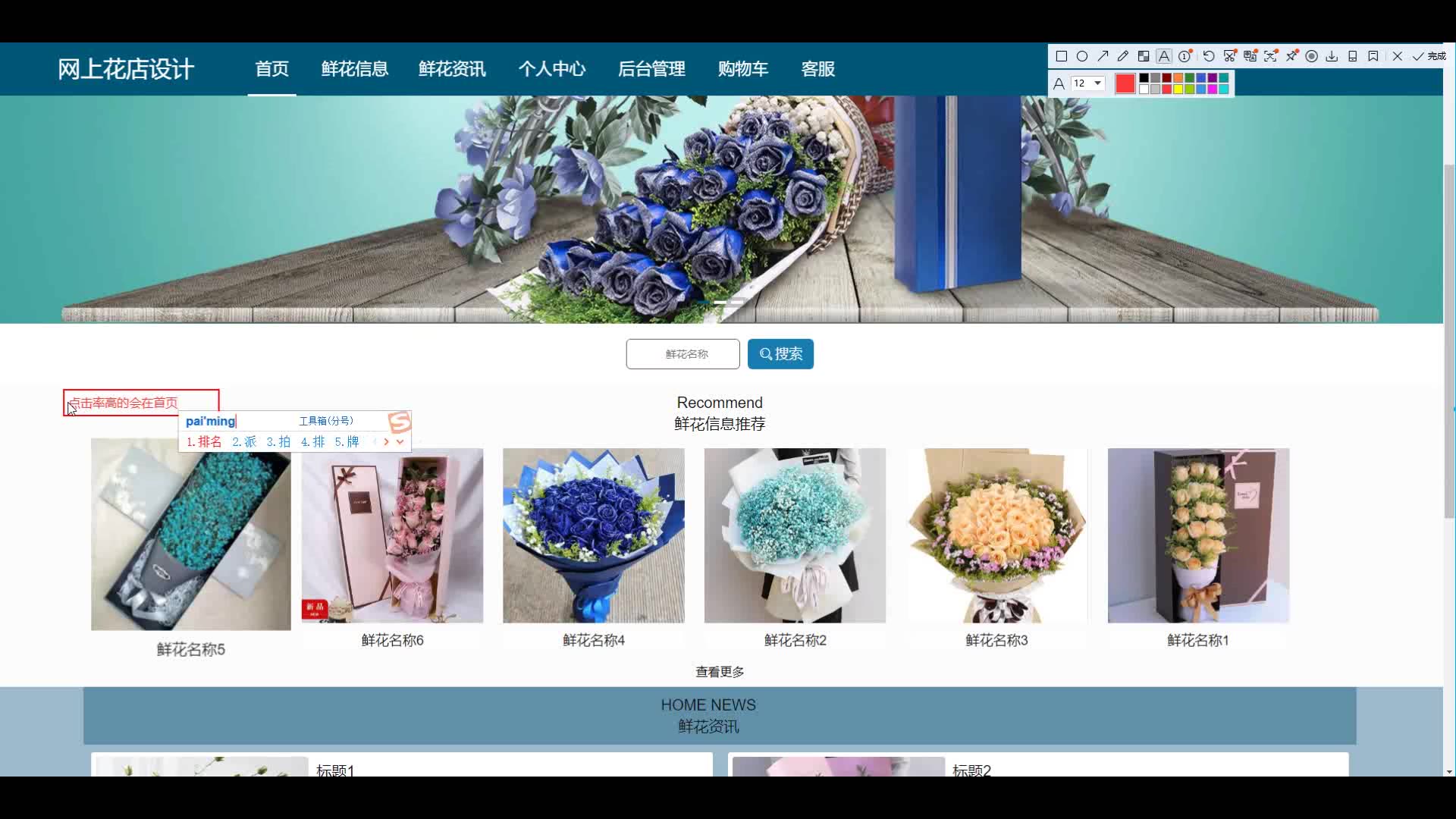Click the OCR text recognition bracket icon
The width and height of the screenshot is (1456, 819).
pos(1271,55)
